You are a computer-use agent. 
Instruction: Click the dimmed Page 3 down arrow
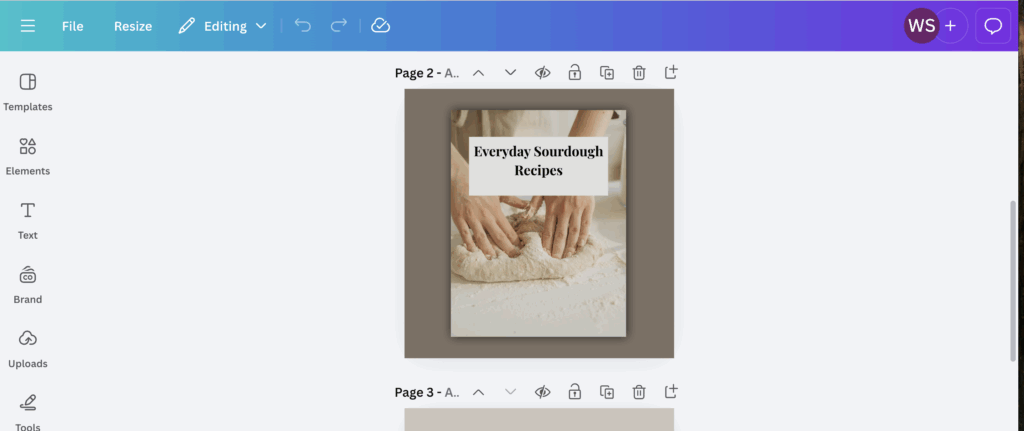coord(511,392)
